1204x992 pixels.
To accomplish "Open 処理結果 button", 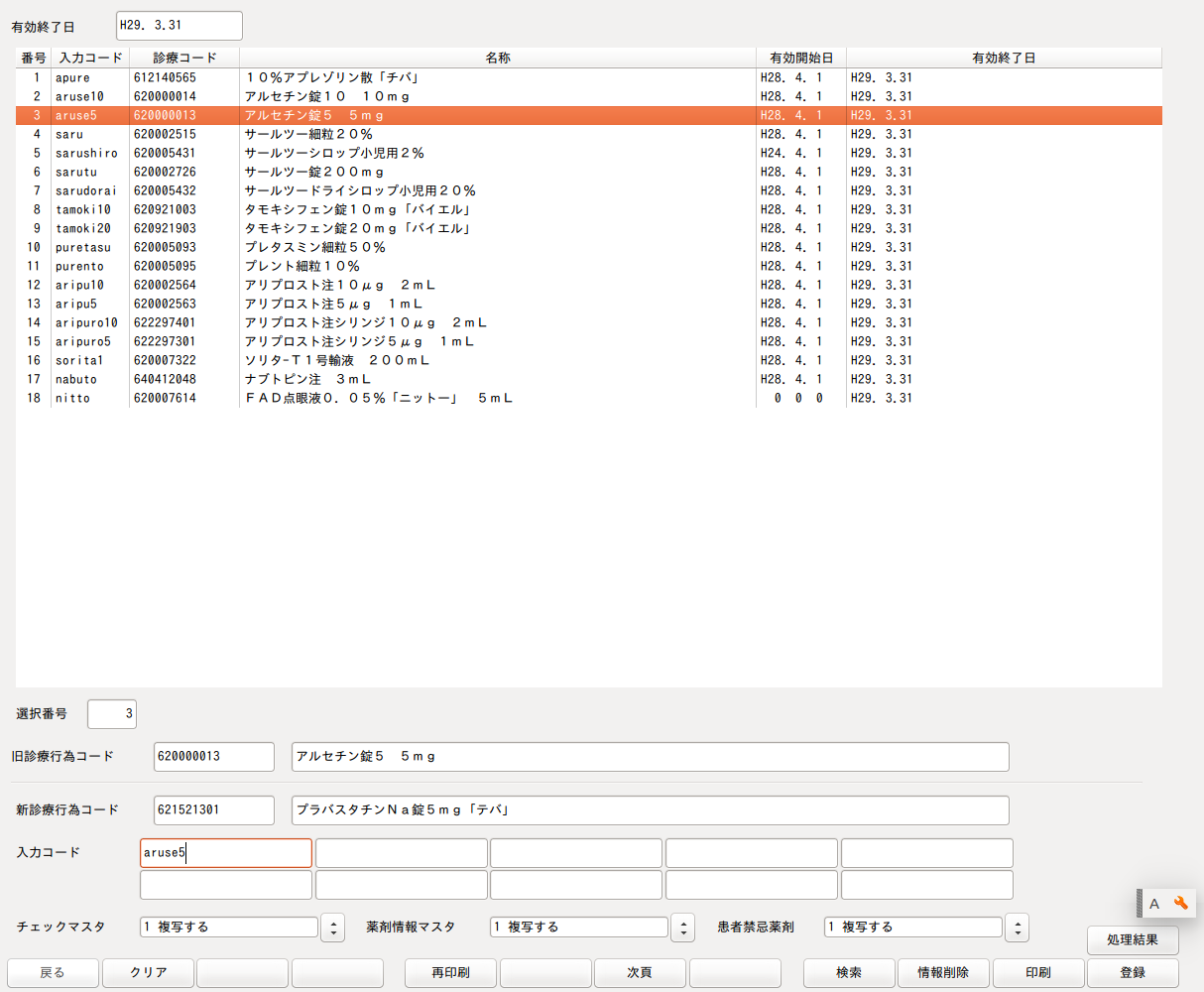I will 1133,939.
